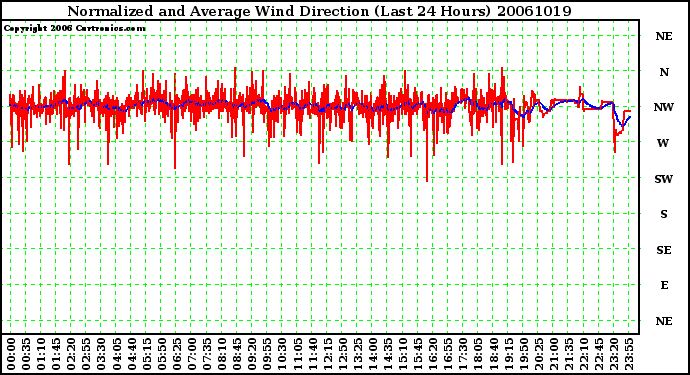The image size is (690, 375).
Task: Click the 12:15 time axis label
Action: click(327, 354)
